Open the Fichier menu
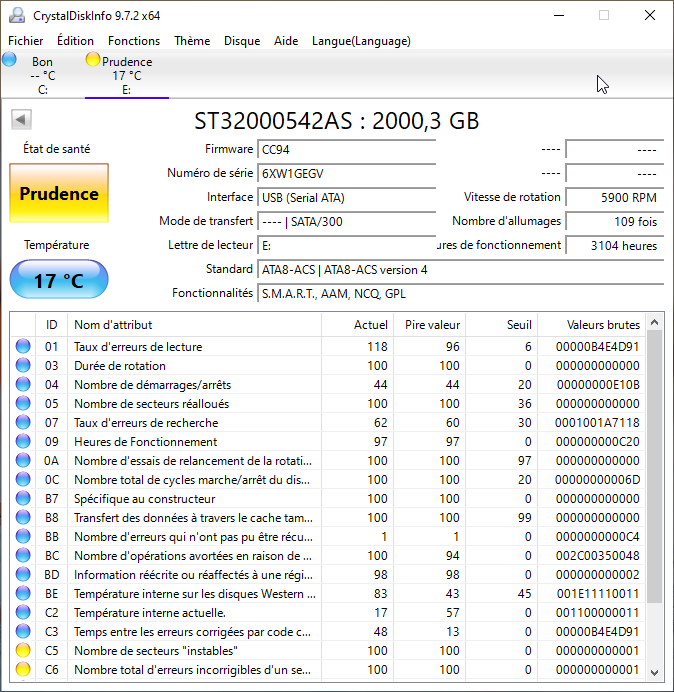The image size is (674, 692). pyautogui.click(x=26, y=41)
